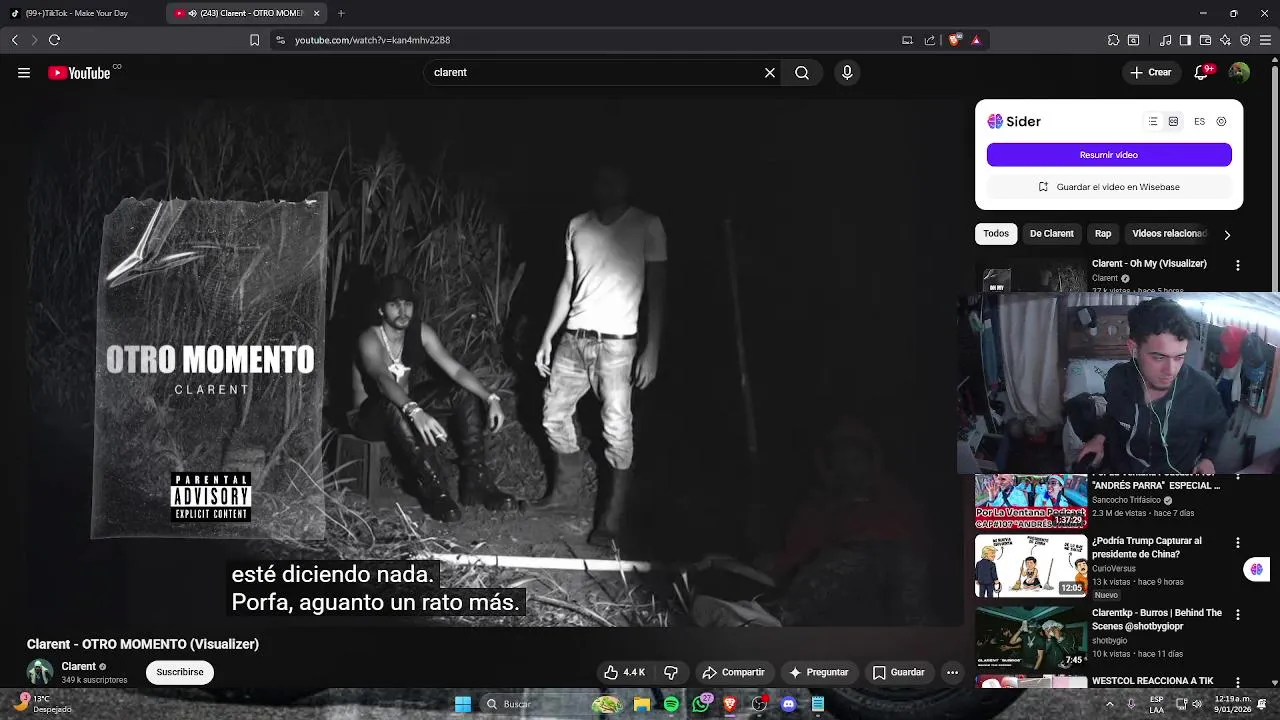Open browser share icon in address bar
The height and width of the screenshot is (720, 1280).
(929, 40)
